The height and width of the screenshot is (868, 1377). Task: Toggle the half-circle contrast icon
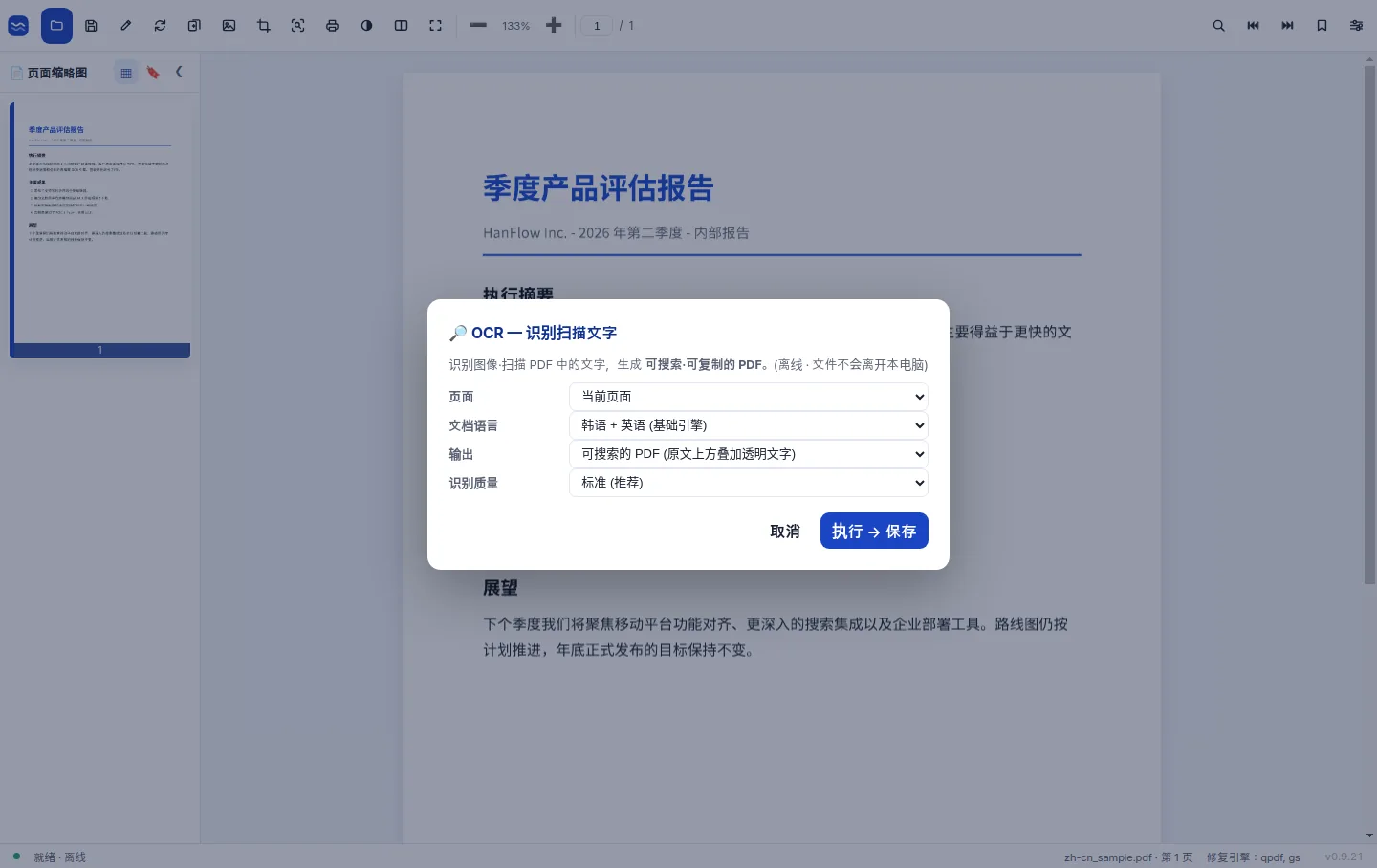366,26
